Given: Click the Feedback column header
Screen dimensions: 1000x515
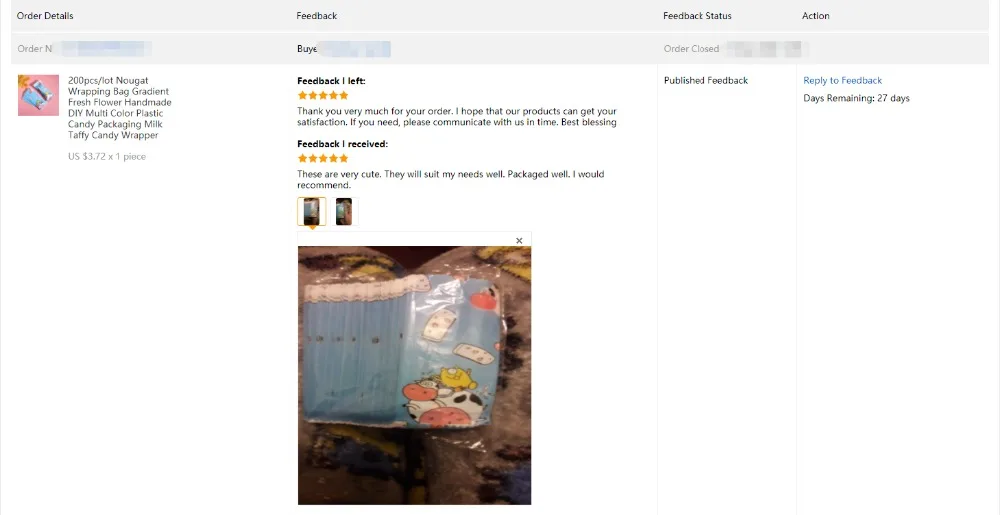Looking at the screenshot, I should (317, 15).
